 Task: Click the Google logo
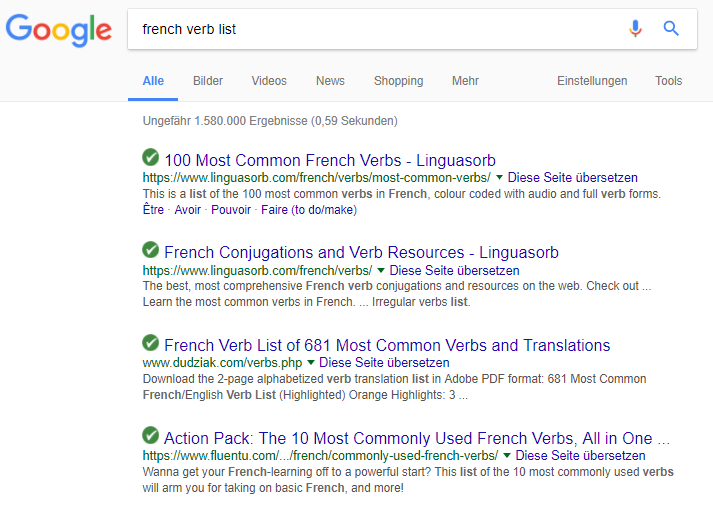(x=58, y=29)
